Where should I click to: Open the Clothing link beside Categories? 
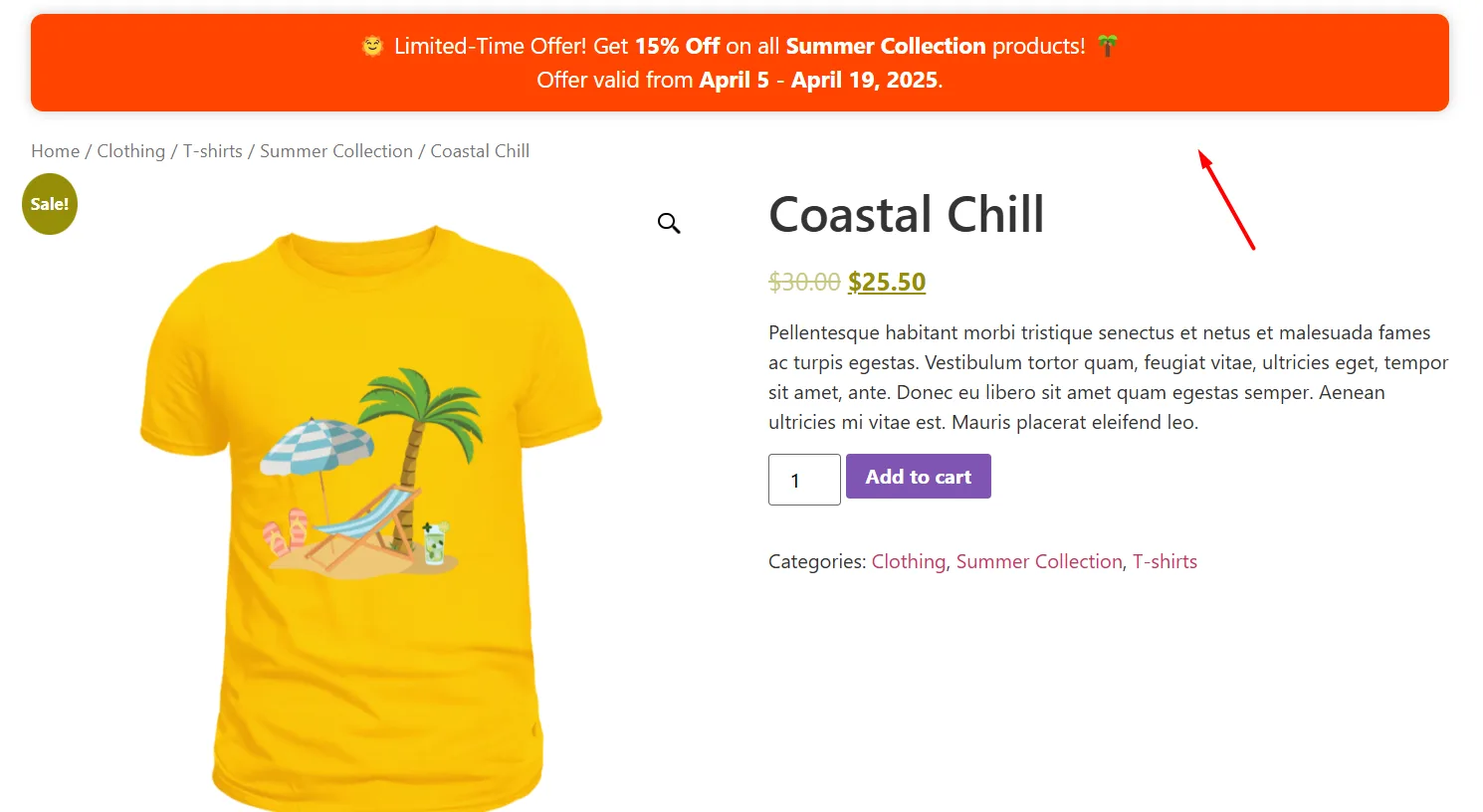(909, 561)
